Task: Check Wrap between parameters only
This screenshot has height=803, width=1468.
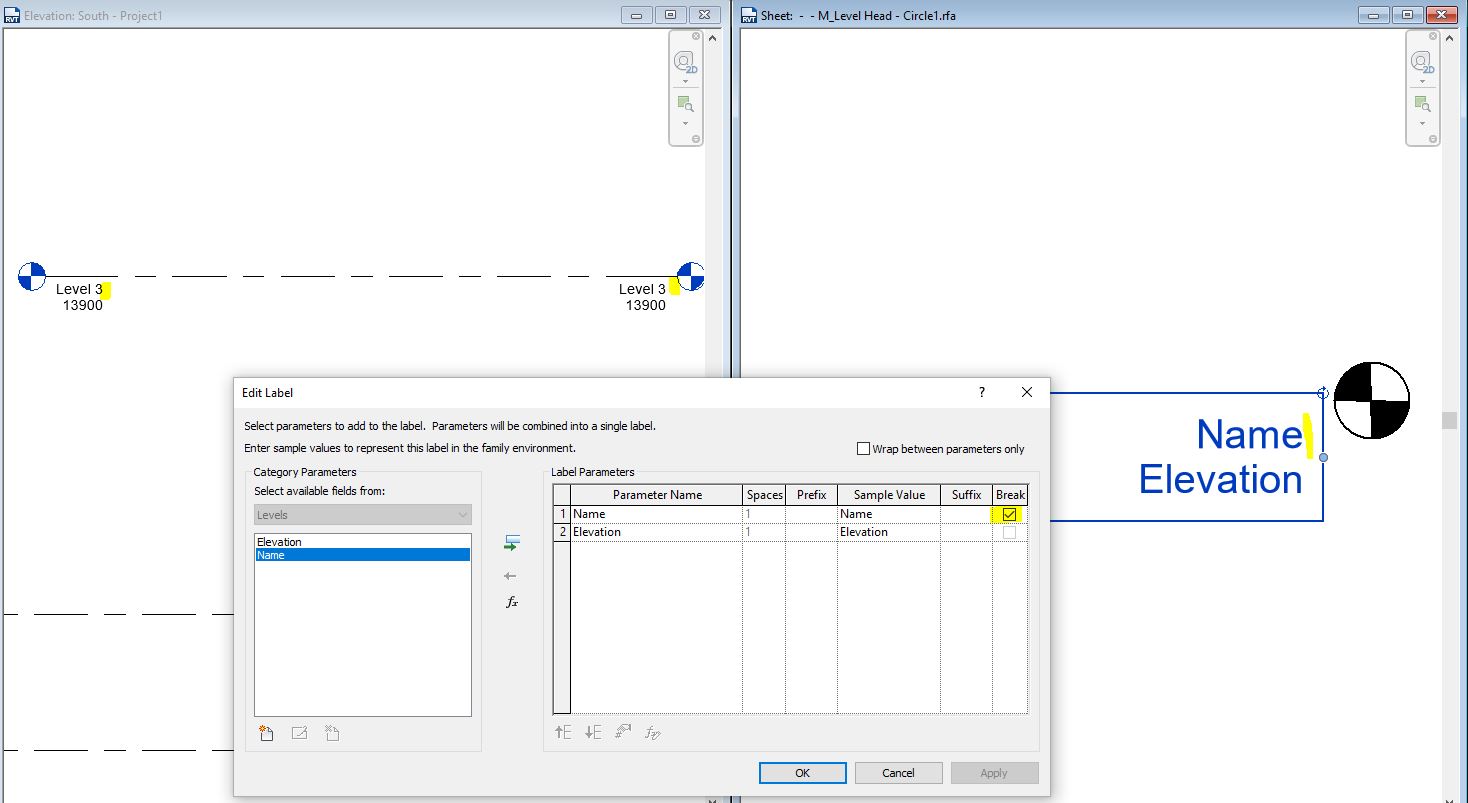Action: [864, 447]
